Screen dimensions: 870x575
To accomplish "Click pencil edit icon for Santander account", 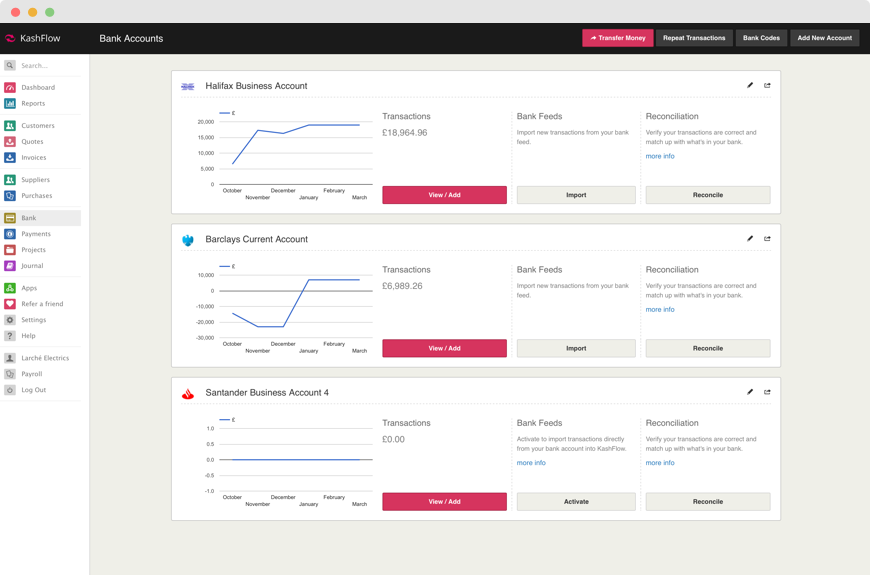I will 750,392.
